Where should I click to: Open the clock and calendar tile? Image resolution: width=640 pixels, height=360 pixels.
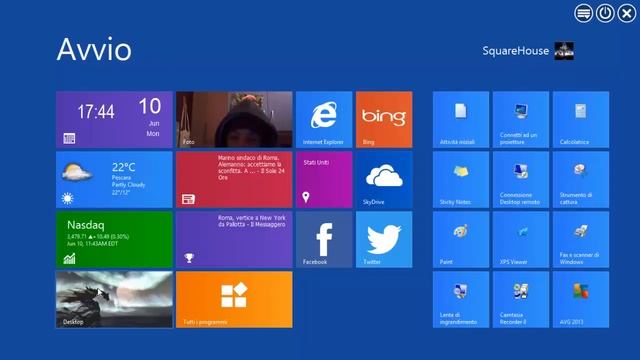[114, 120]
